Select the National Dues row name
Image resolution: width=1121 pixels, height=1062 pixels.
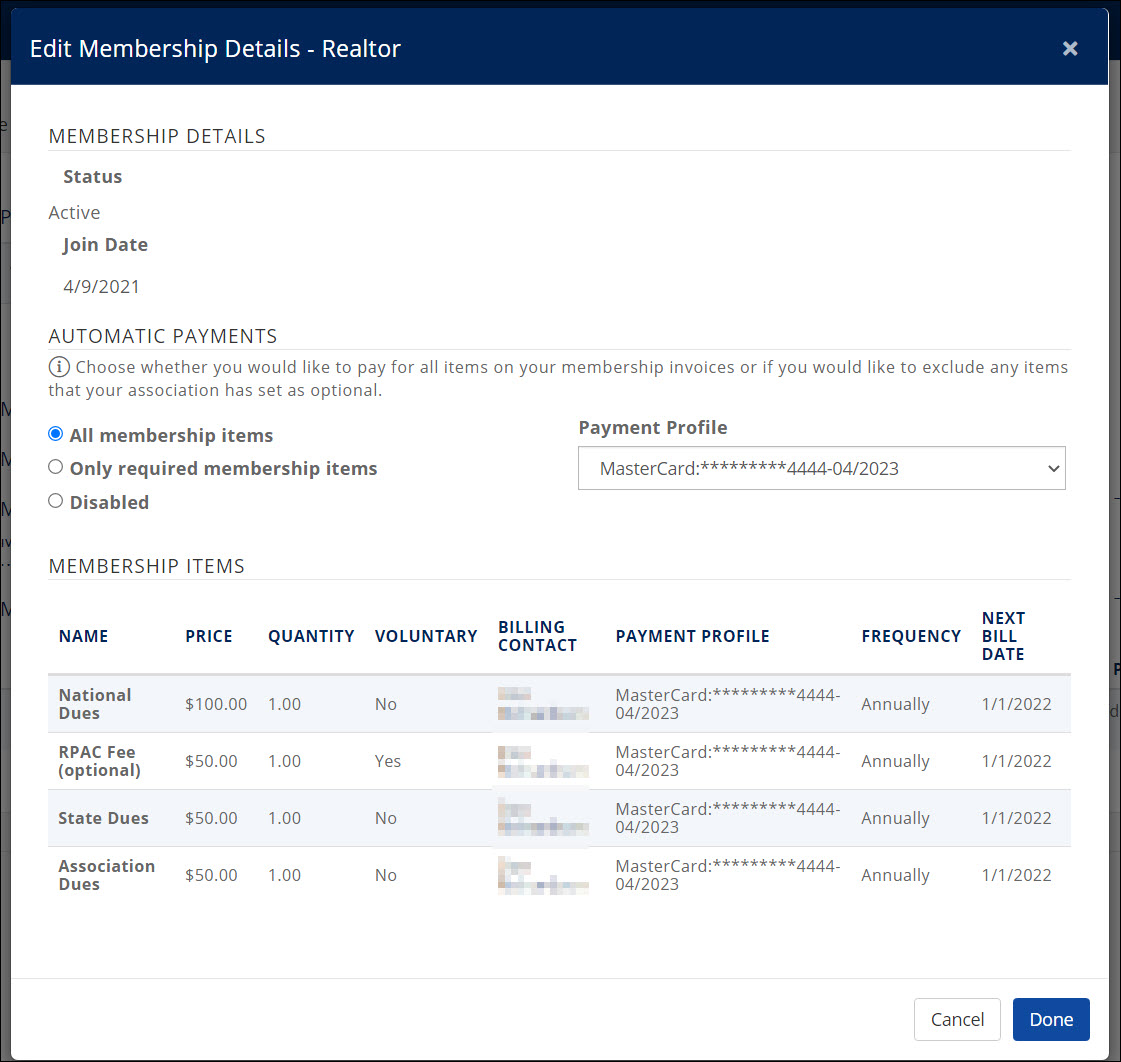point(95,704)
